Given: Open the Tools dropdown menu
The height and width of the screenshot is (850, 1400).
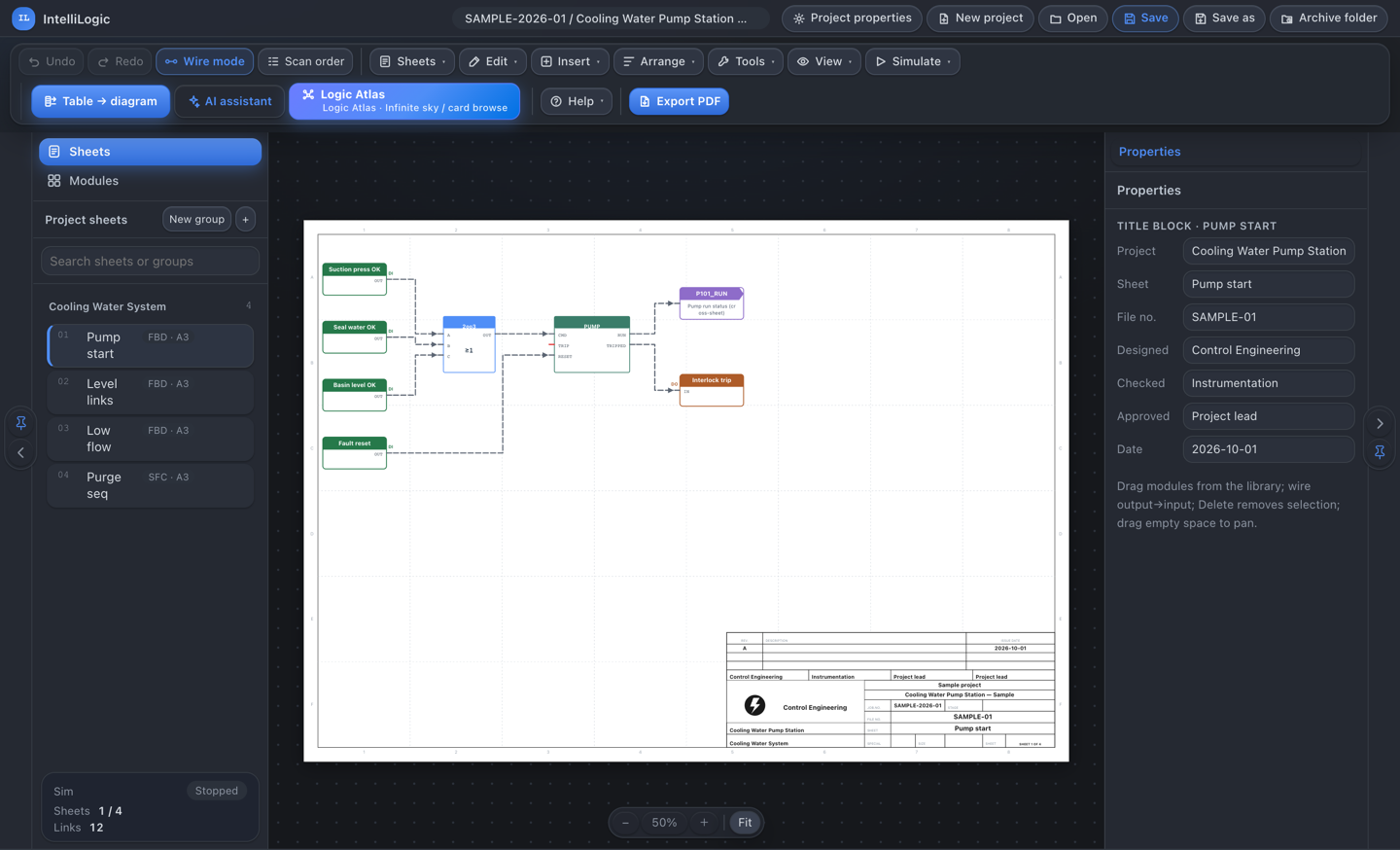Looking at the screenshot, I should (746, 61).
